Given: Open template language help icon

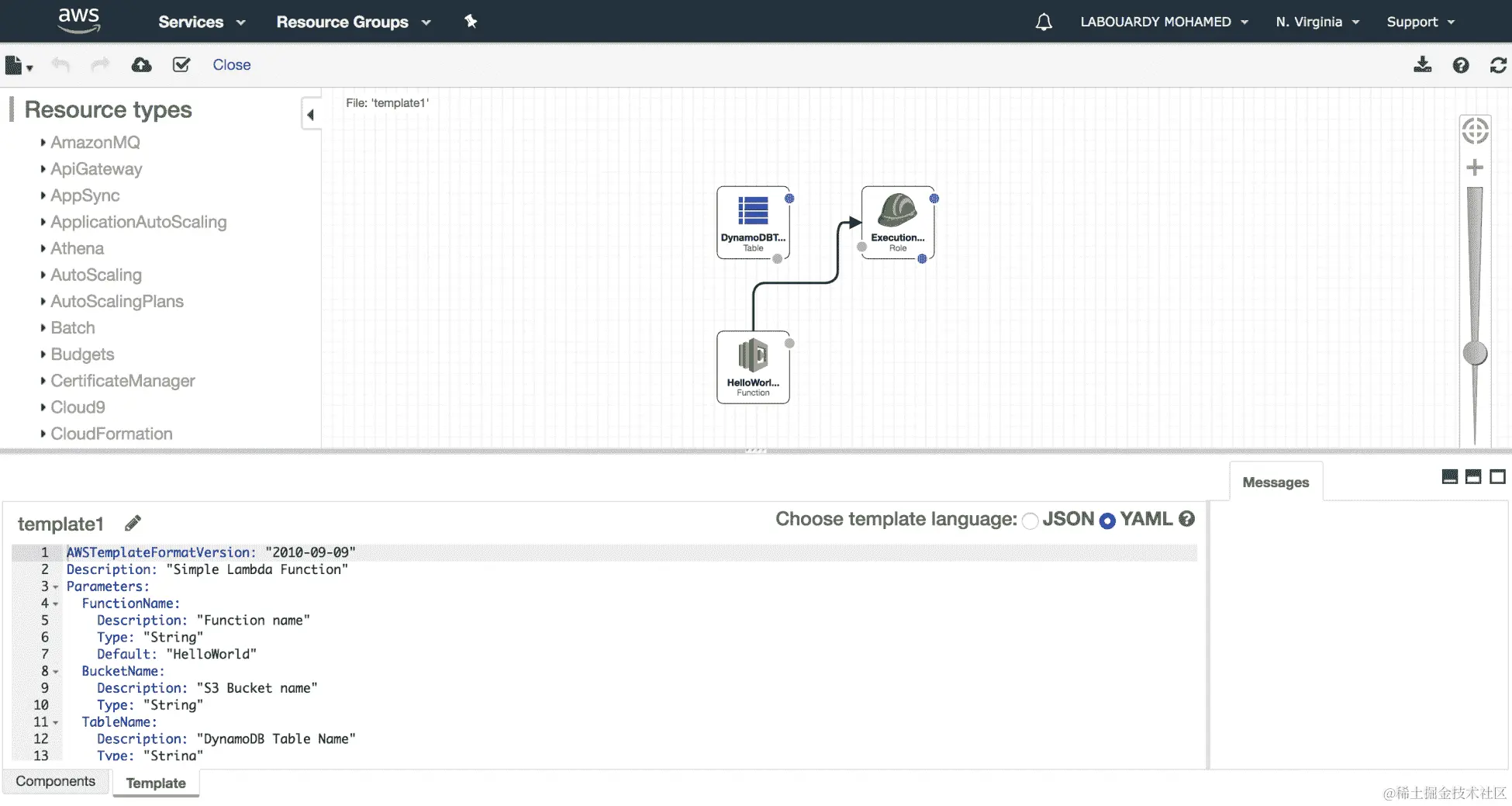Looking at the screenshot, I should point(1186,519).
